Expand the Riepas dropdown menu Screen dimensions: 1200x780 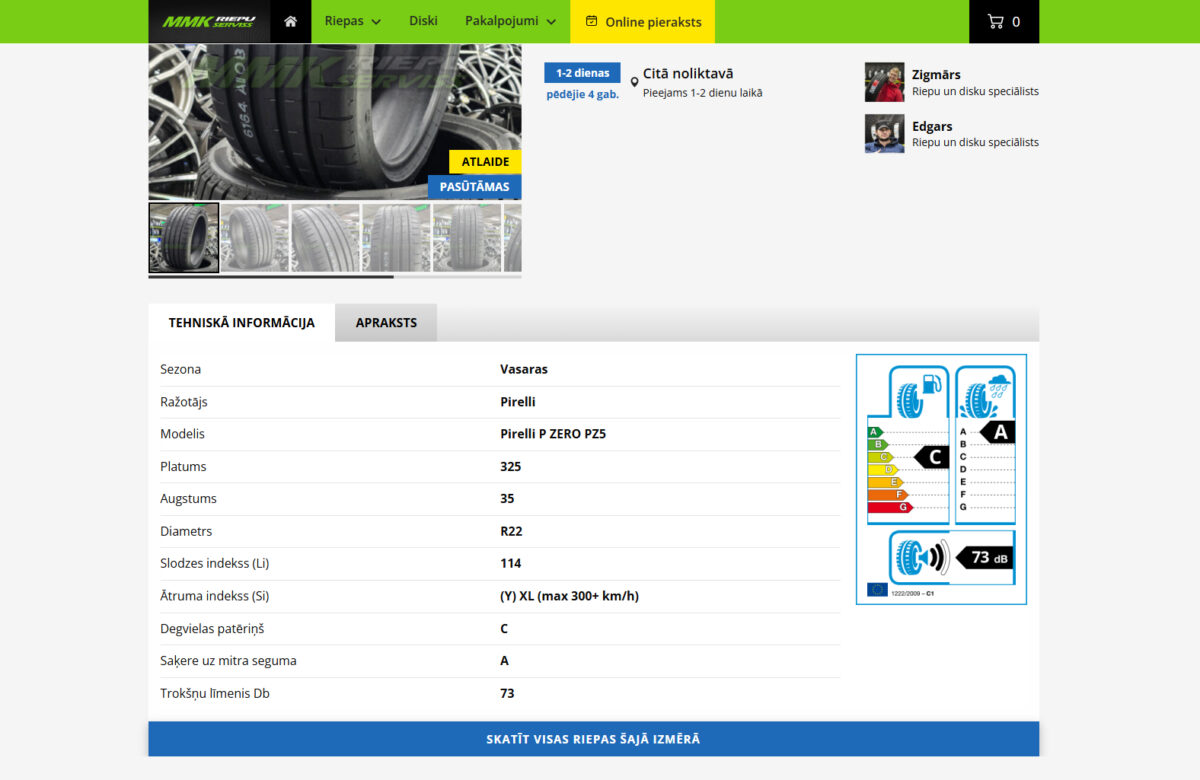352,21
